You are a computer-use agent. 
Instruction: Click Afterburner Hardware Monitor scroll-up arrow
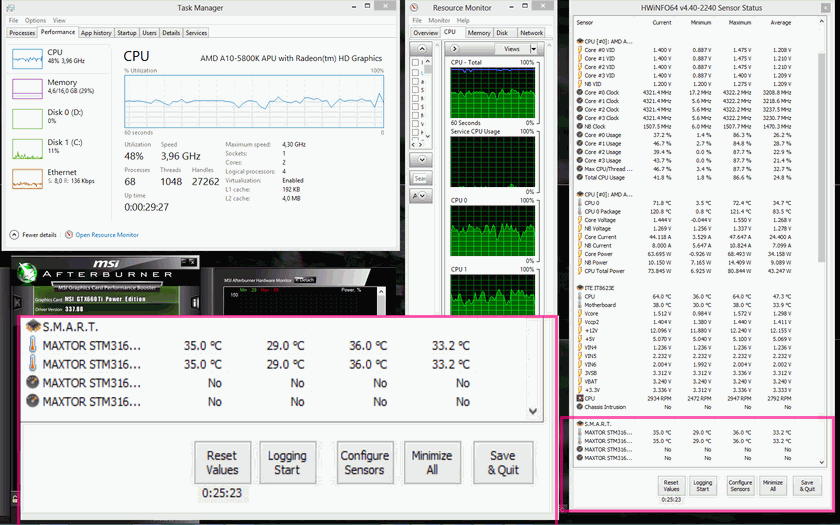(381, 292)
